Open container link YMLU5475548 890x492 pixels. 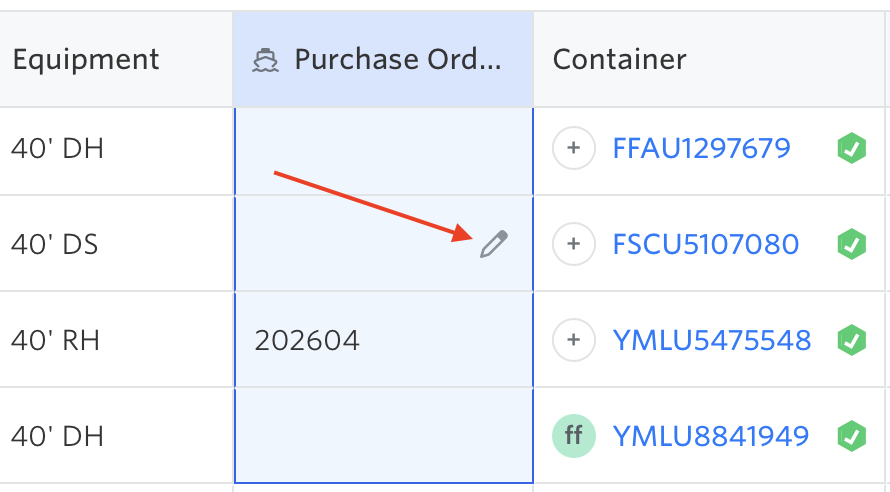click(711, 340)
